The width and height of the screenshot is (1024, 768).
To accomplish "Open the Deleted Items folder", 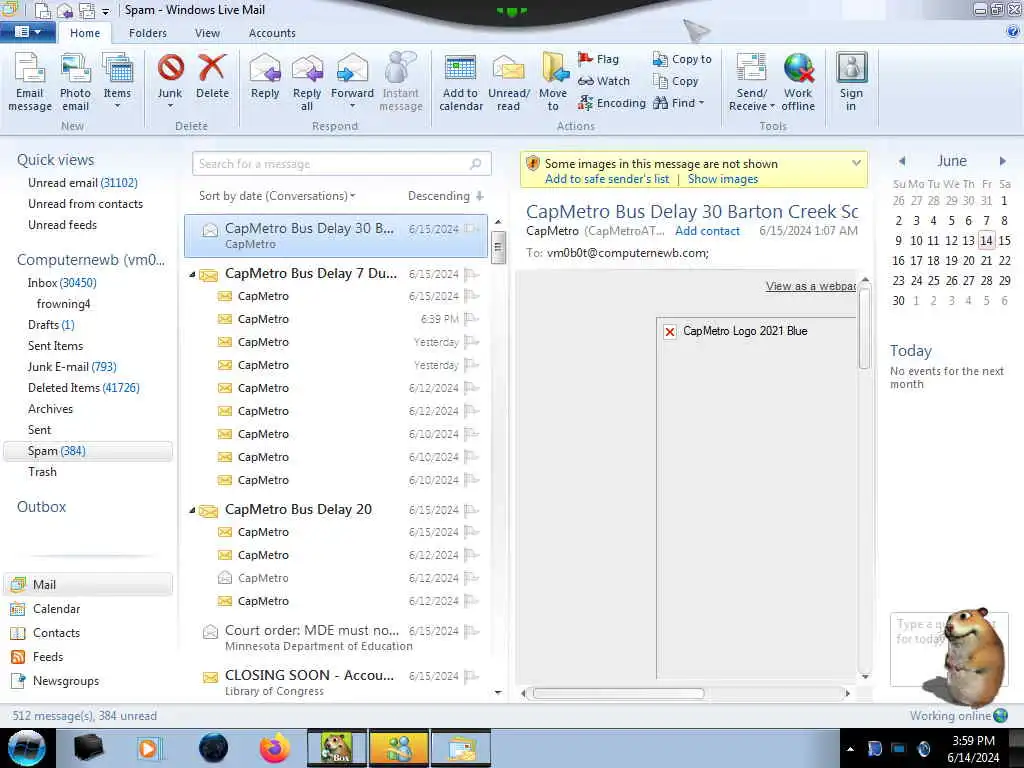I will click(84, 388).
